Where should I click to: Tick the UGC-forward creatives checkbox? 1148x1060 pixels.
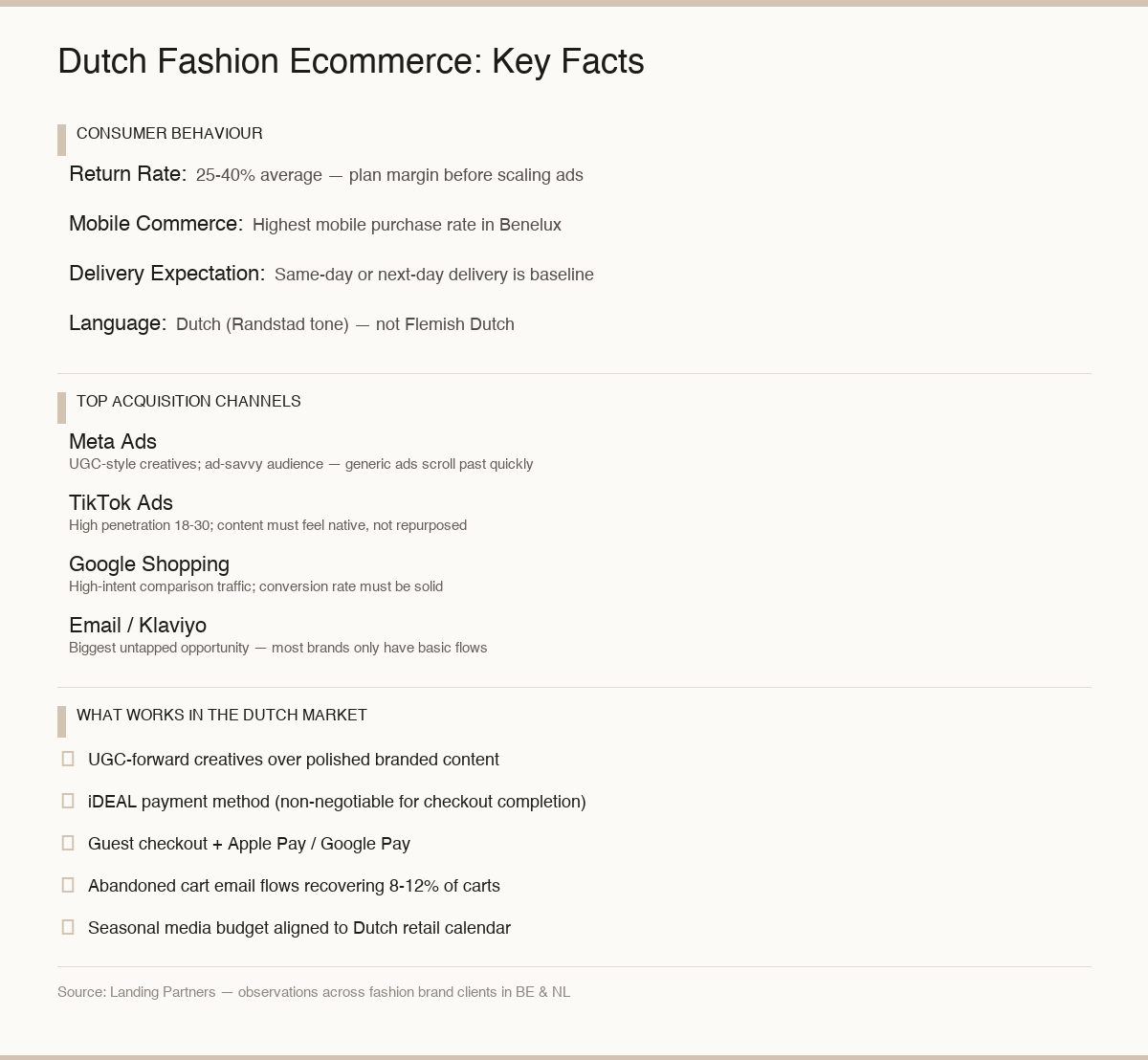pos(68,759)
